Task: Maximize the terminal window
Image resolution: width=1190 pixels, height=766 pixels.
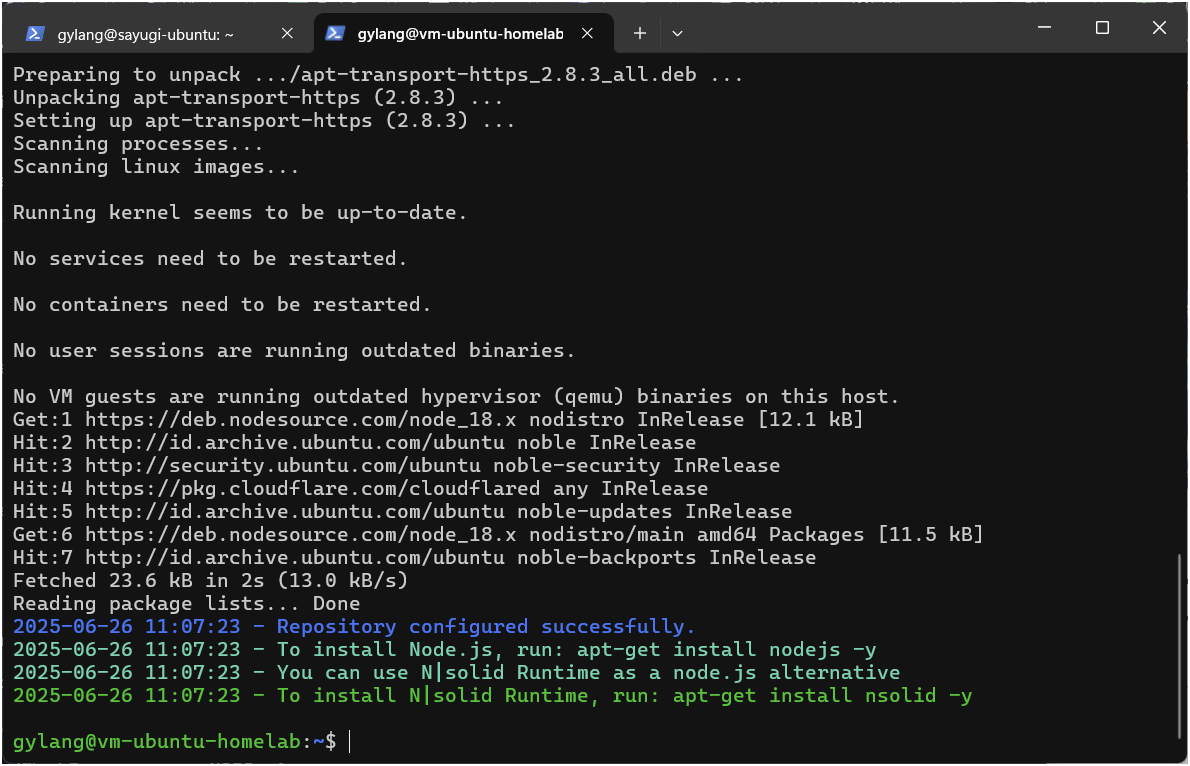Action: [1102, 28]
